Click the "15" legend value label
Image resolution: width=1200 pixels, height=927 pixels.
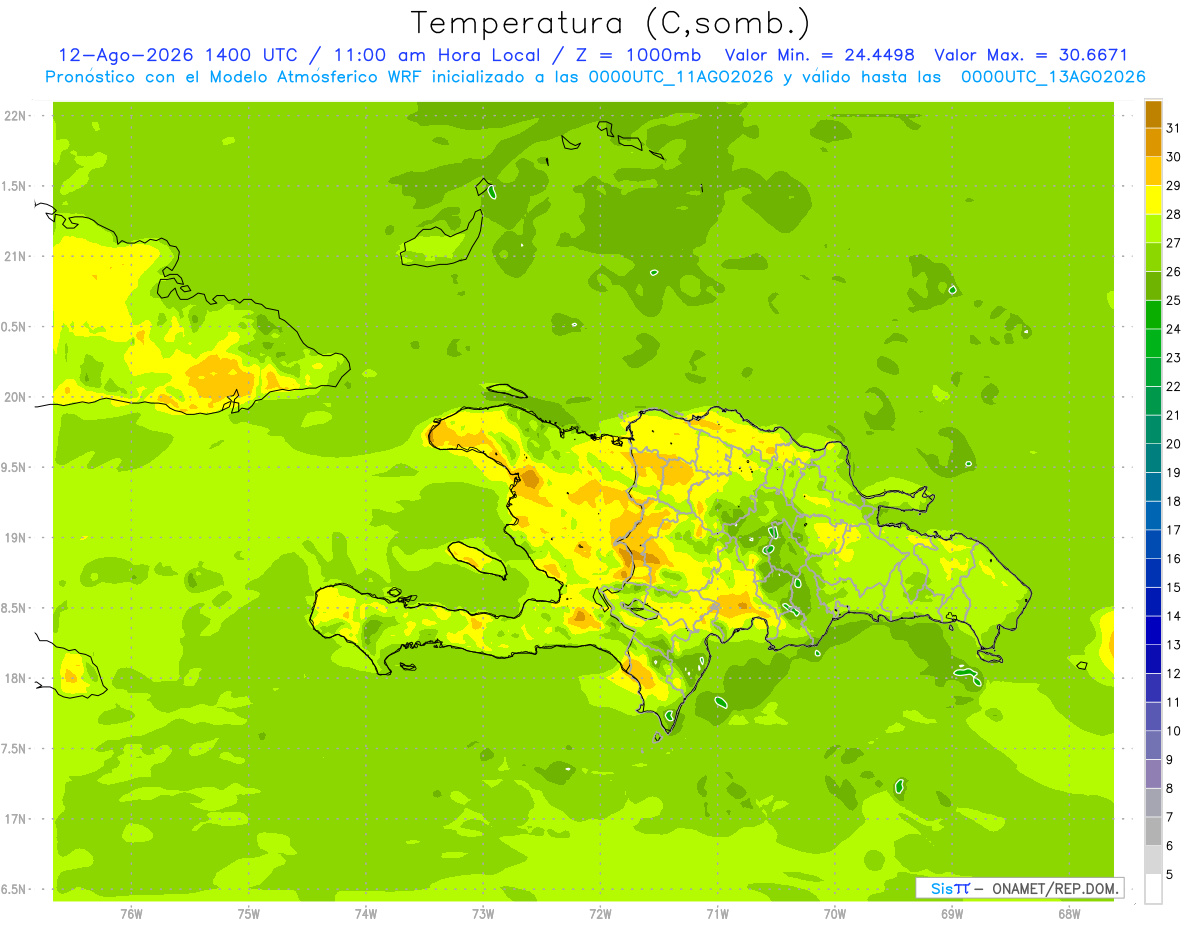[x=1174, y=587]
